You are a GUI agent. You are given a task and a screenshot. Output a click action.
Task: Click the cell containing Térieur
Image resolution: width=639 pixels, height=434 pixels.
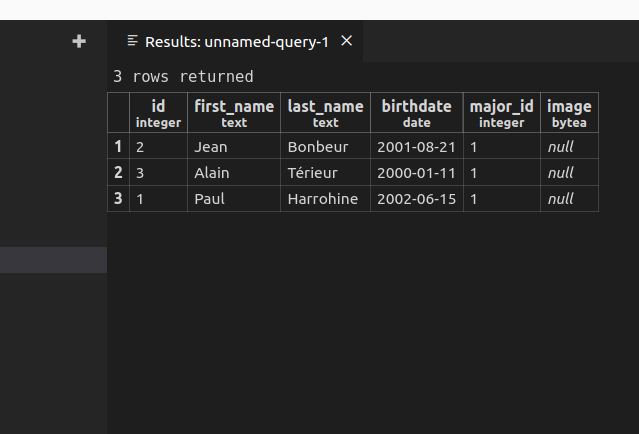(325, 172)
